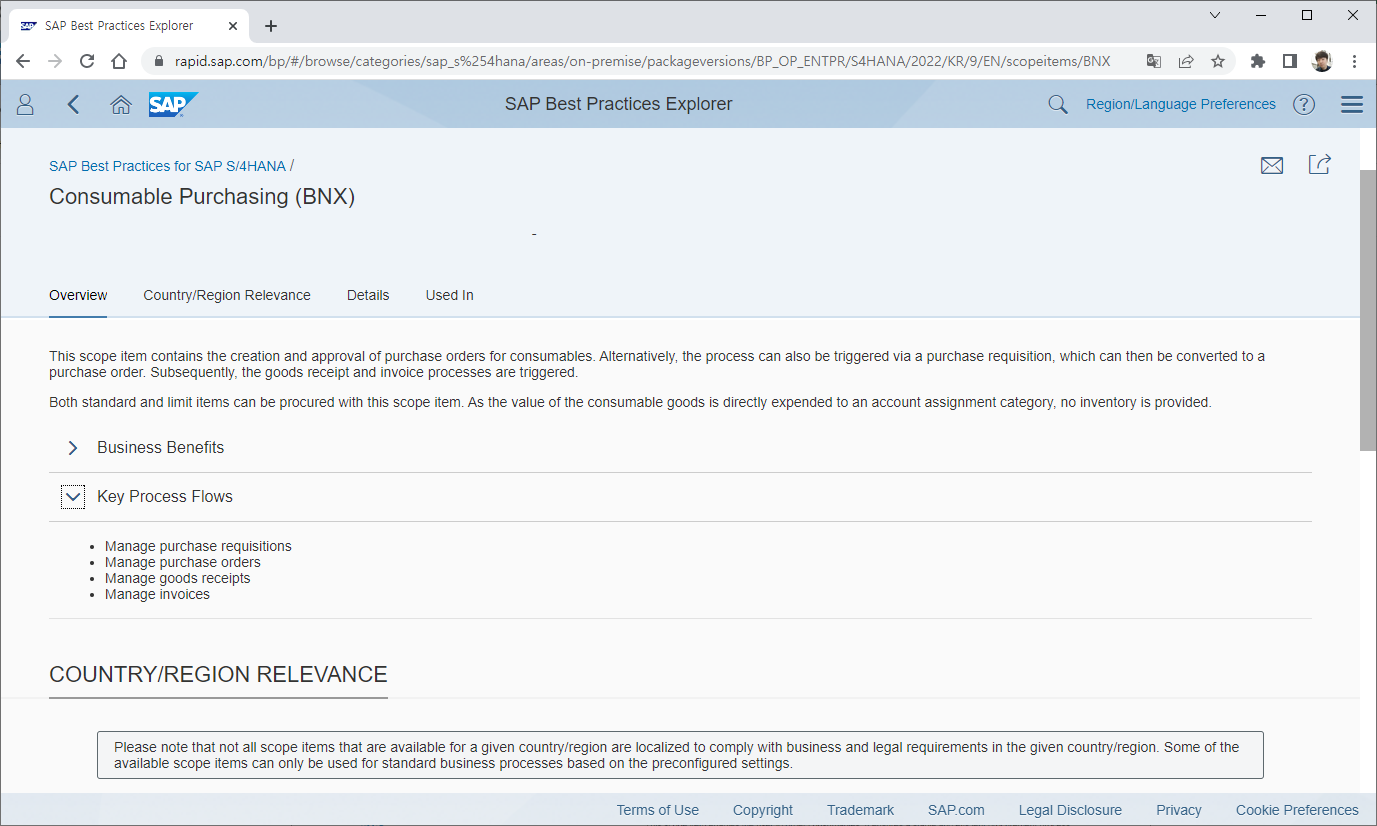Share the page via share icon
The height and width of the screenshot is (826, 1377).
1320,164
